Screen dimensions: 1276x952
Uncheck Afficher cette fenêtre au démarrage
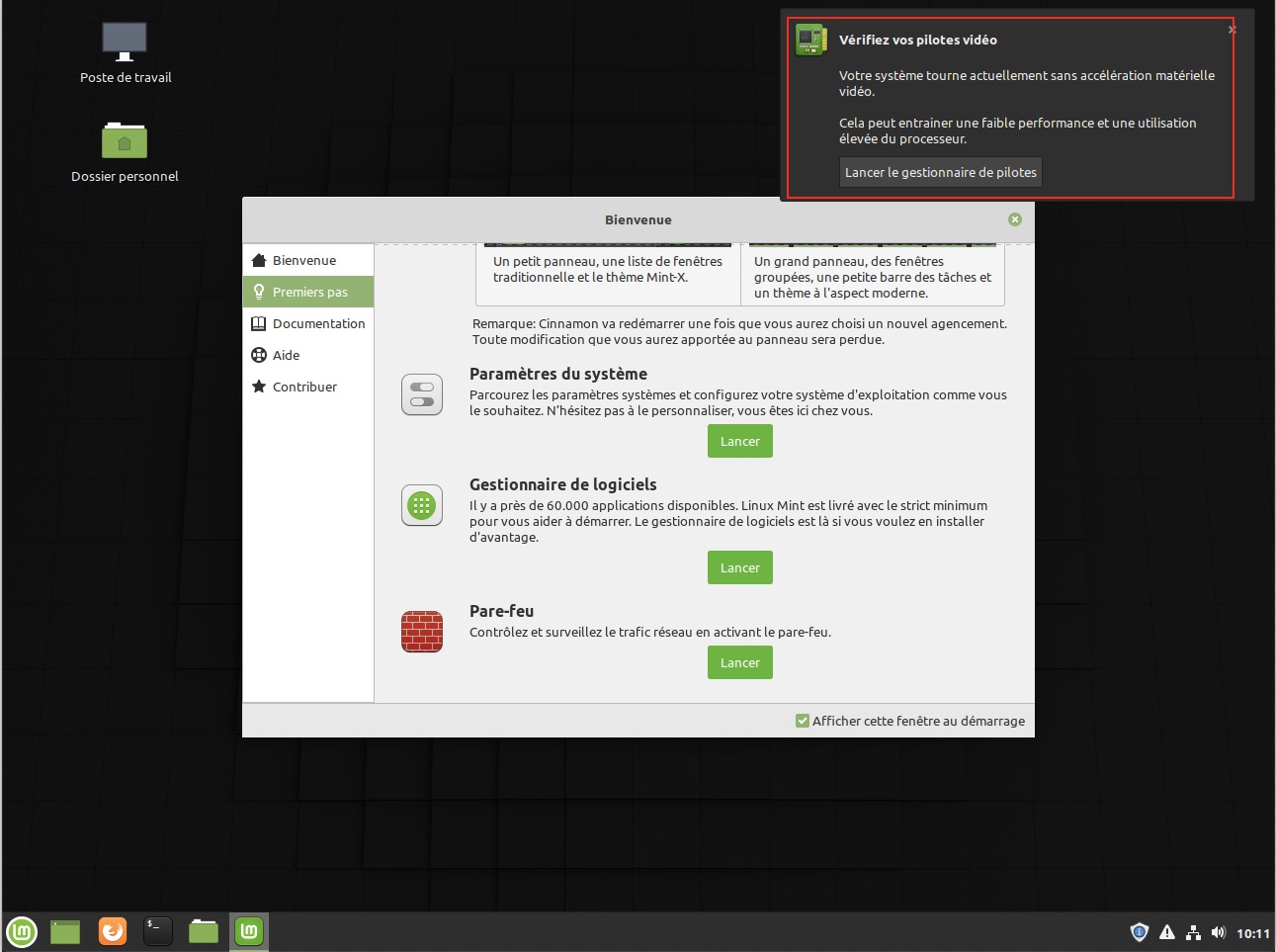tap(803, 721)
